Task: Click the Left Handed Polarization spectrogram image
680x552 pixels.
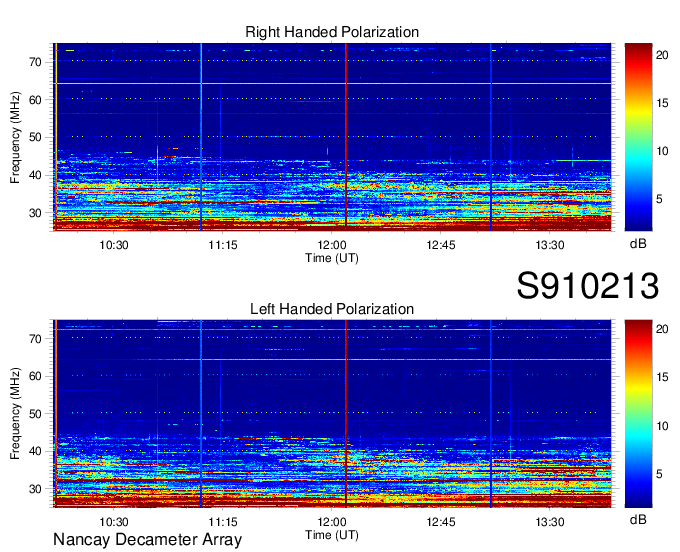Action: tap(332, 414)
